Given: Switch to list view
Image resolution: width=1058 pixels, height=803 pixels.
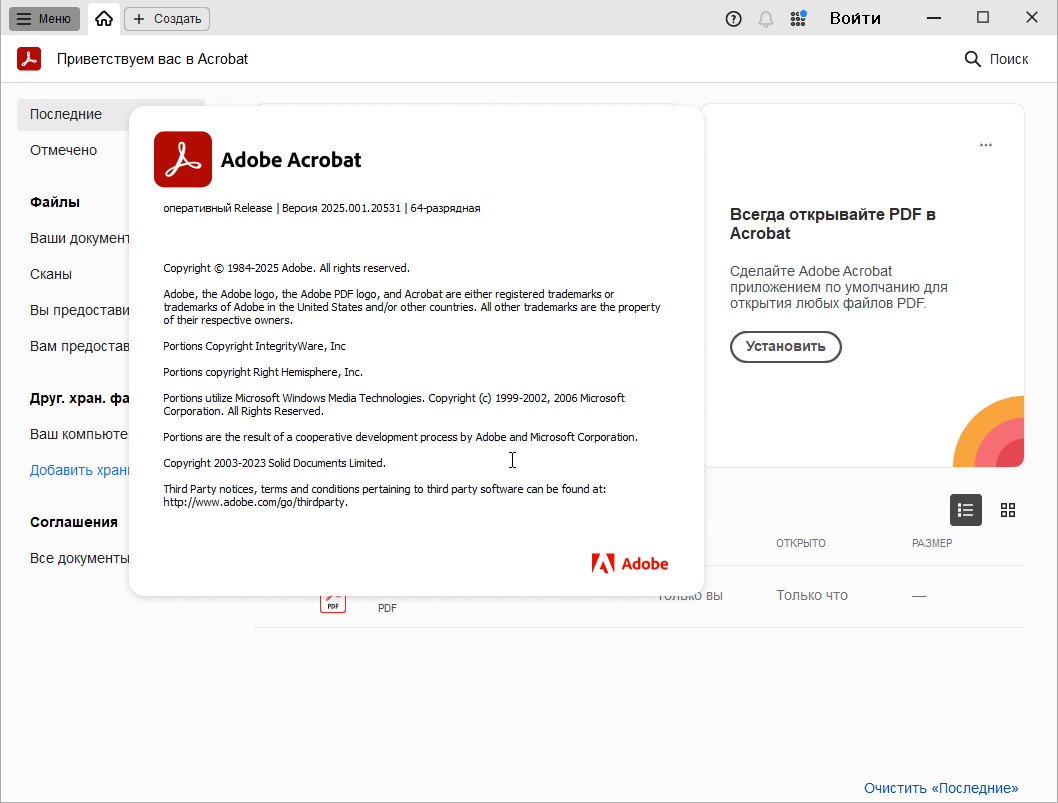Looking at the screenshot, I should coord(966,510).
